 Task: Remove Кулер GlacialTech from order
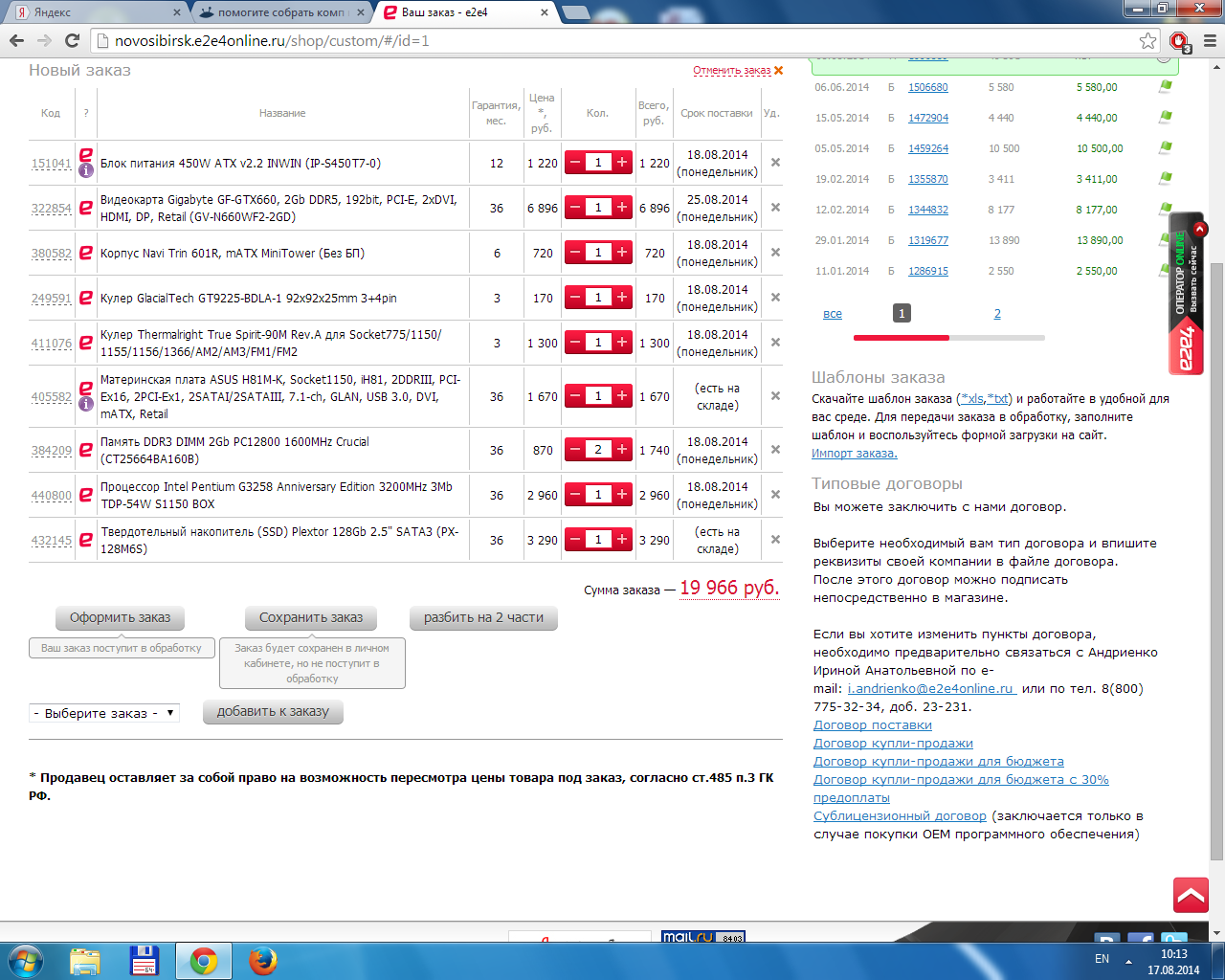[x=775, y=298]
